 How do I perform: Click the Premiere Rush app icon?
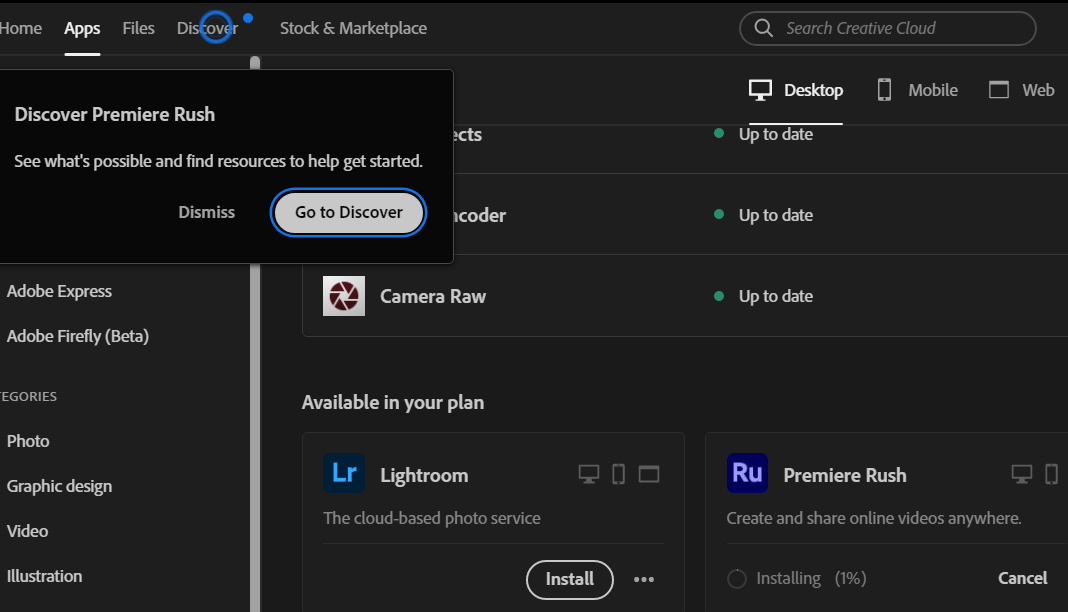[x=747, y=474]
